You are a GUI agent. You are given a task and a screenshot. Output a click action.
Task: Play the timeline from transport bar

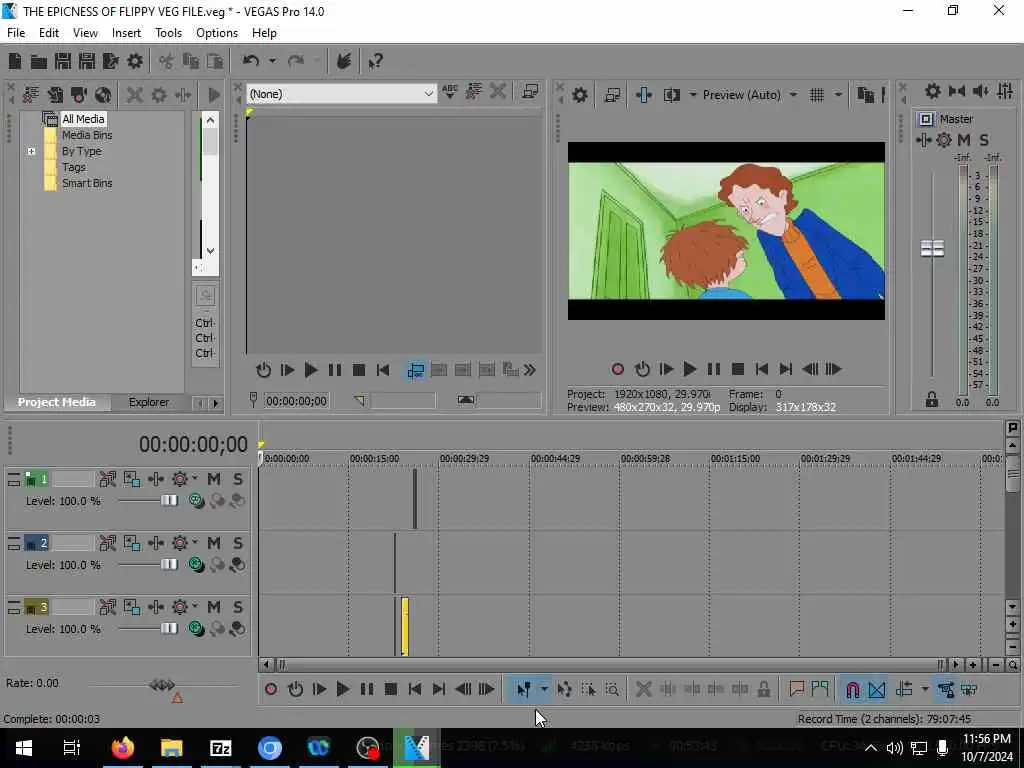[342, 689]
